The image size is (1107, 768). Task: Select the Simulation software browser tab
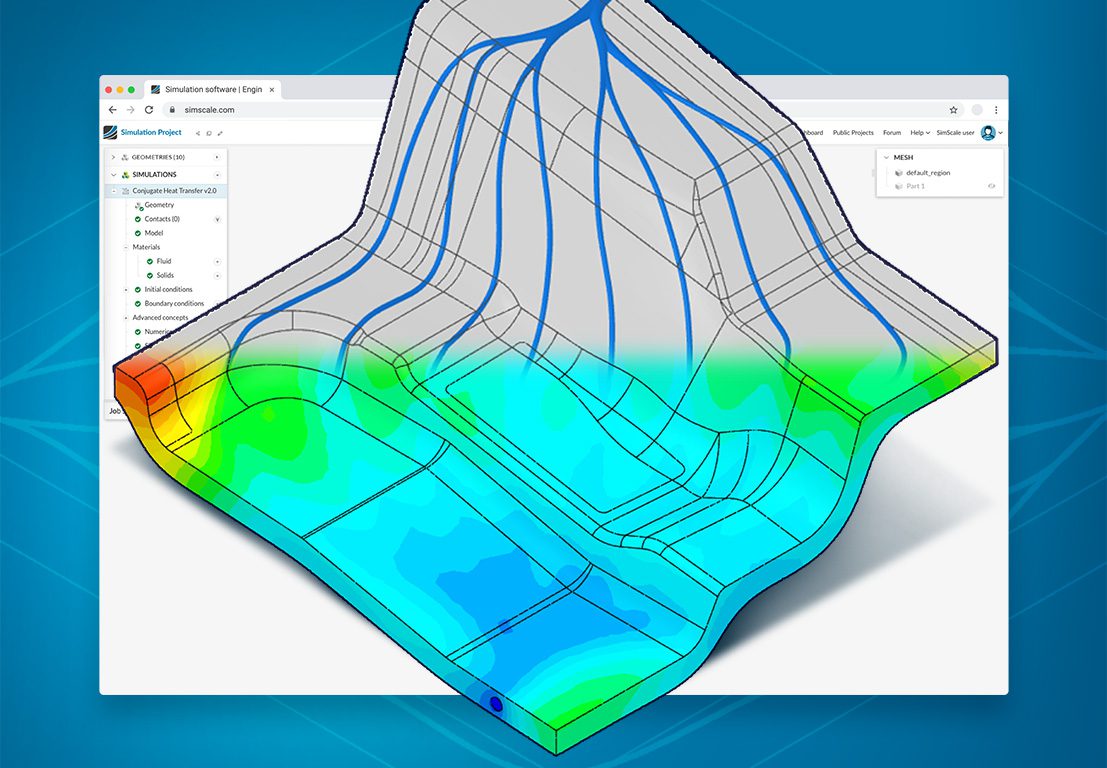(x=213, y=90)
